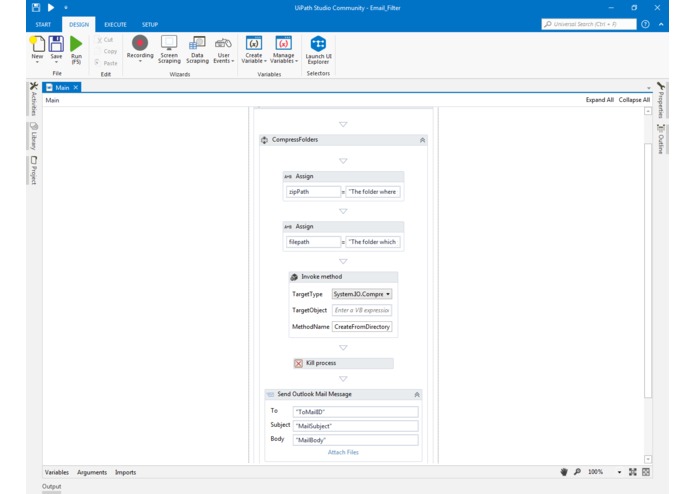Open the Arguments panel

coord(92,472)
